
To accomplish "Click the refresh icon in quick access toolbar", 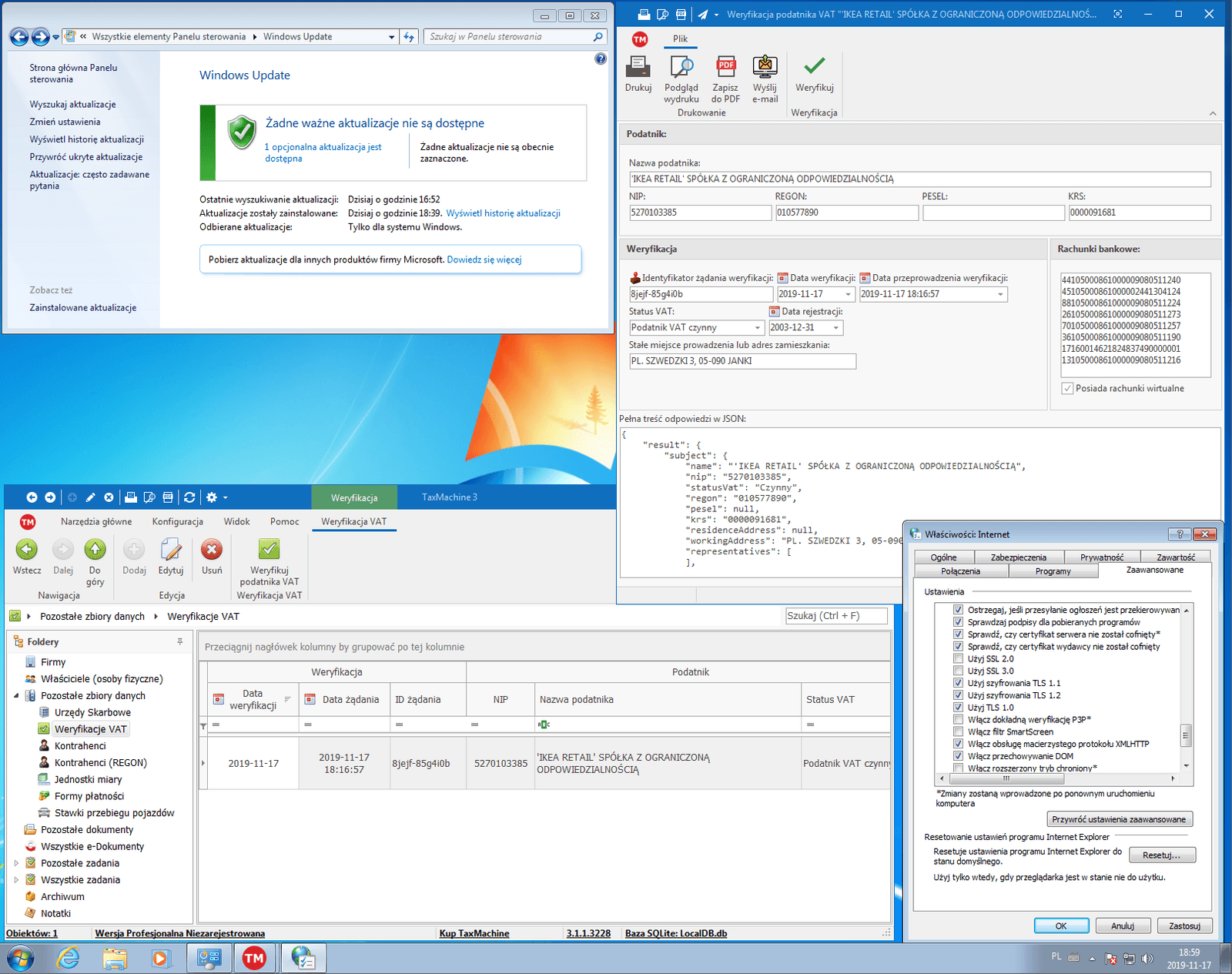I will pyautogui.click(x=189, y=497).
